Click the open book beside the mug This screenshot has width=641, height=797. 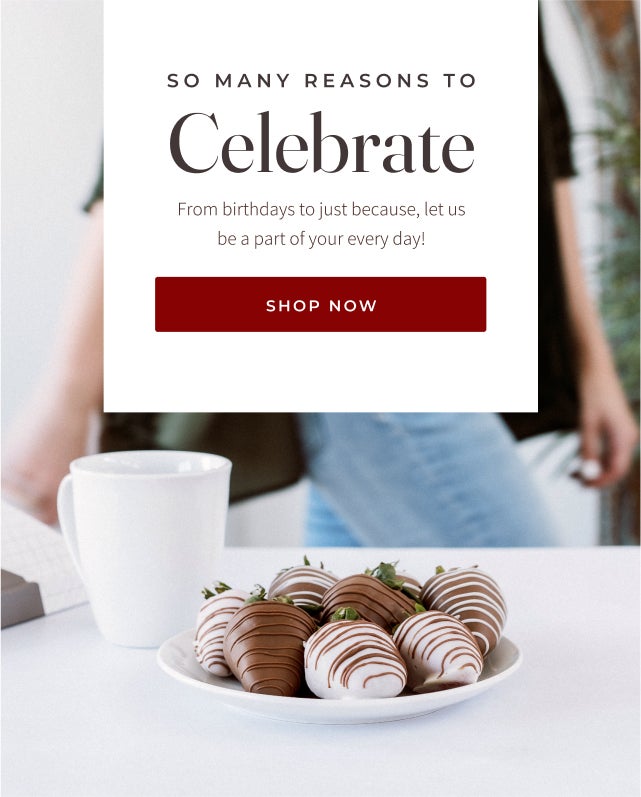point(37,564)
